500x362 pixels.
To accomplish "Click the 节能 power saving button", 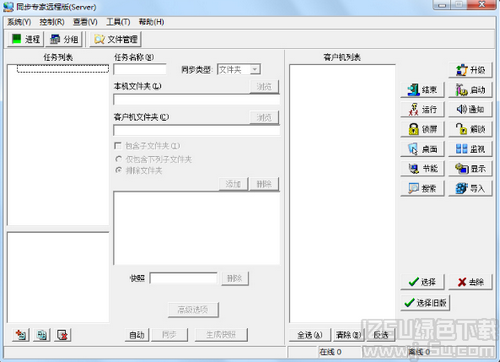I will coord(422,169).
